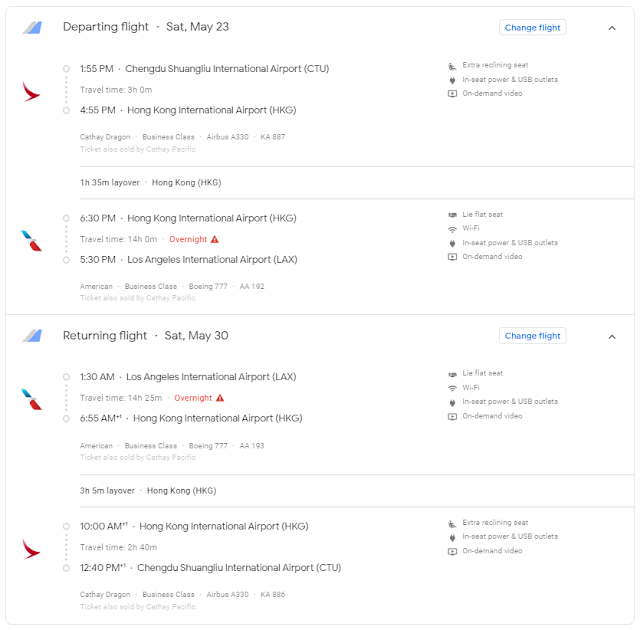Click the Overnight warning icon on departing flight

point(214,240)
